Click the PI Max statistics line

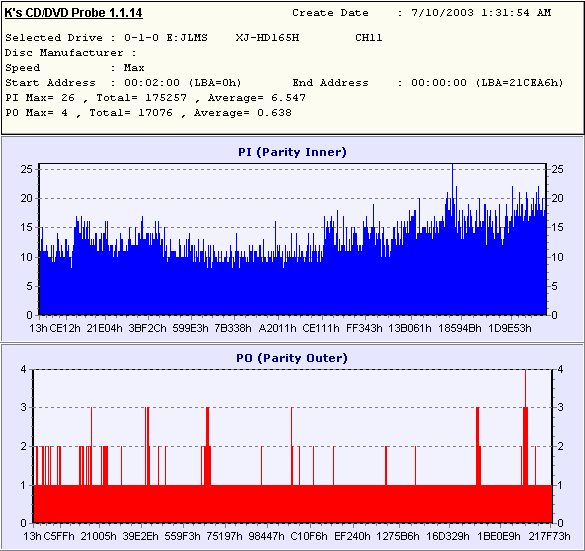coord(156,98)
